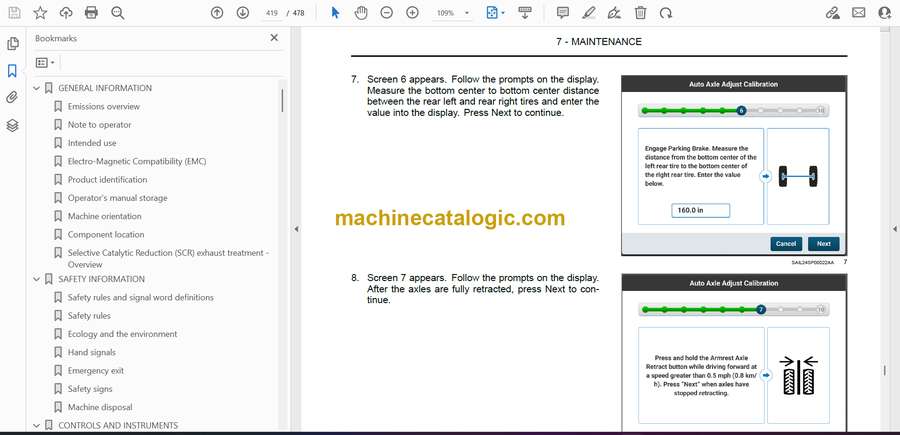Click the print icon in toolbar
The height and width of the screenshot is (435, 900).
click(x=92, y=13)
